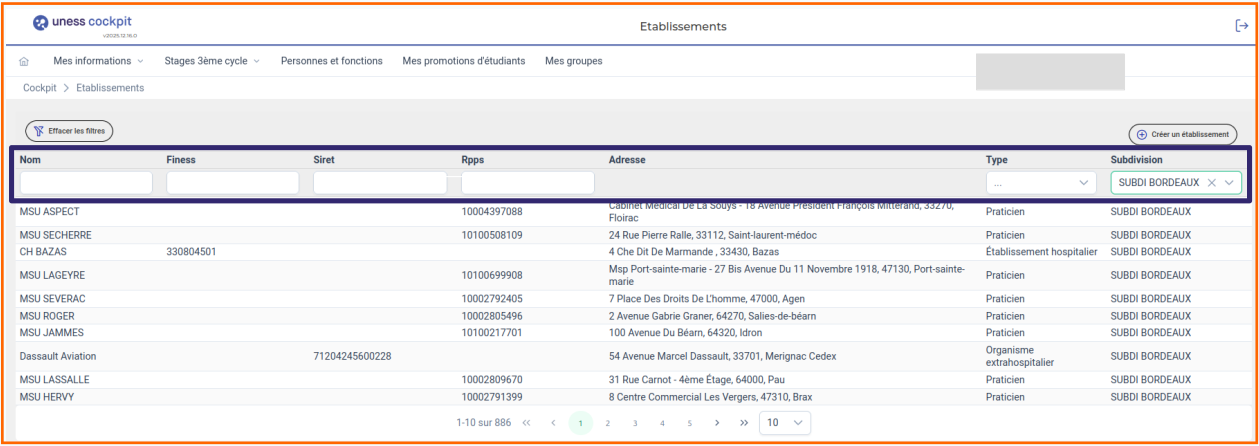Select page 3 in pagination
1259x446 pixels.
tap(635, 423)
